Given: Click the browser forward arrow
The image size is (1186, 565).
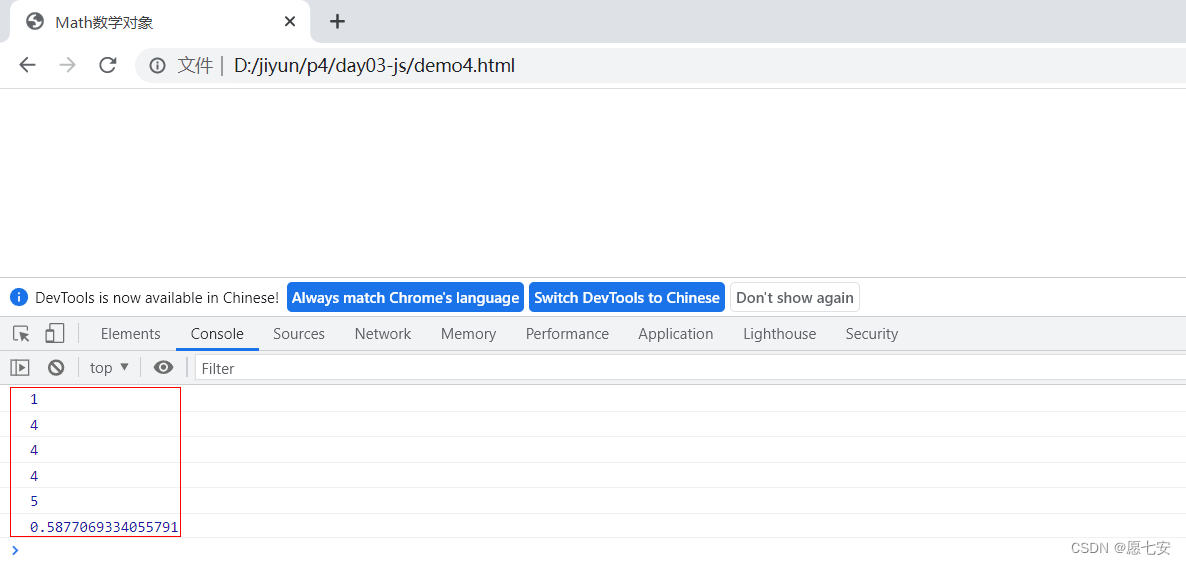Looking at the screenshot, I should pos(67,65).
